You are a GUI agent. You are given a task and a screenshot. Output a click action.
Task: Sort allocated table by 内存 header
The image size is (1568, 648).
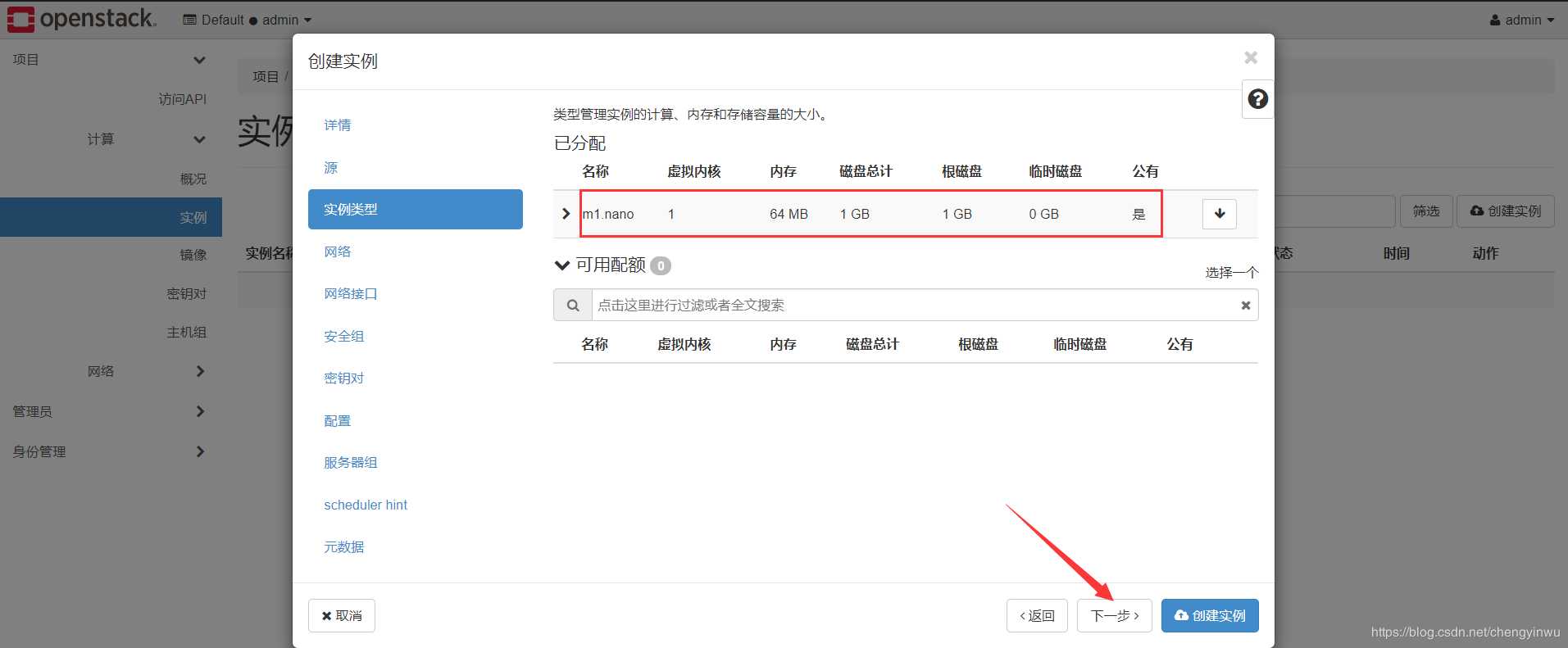pyautogui.click(x=783, y=171)
